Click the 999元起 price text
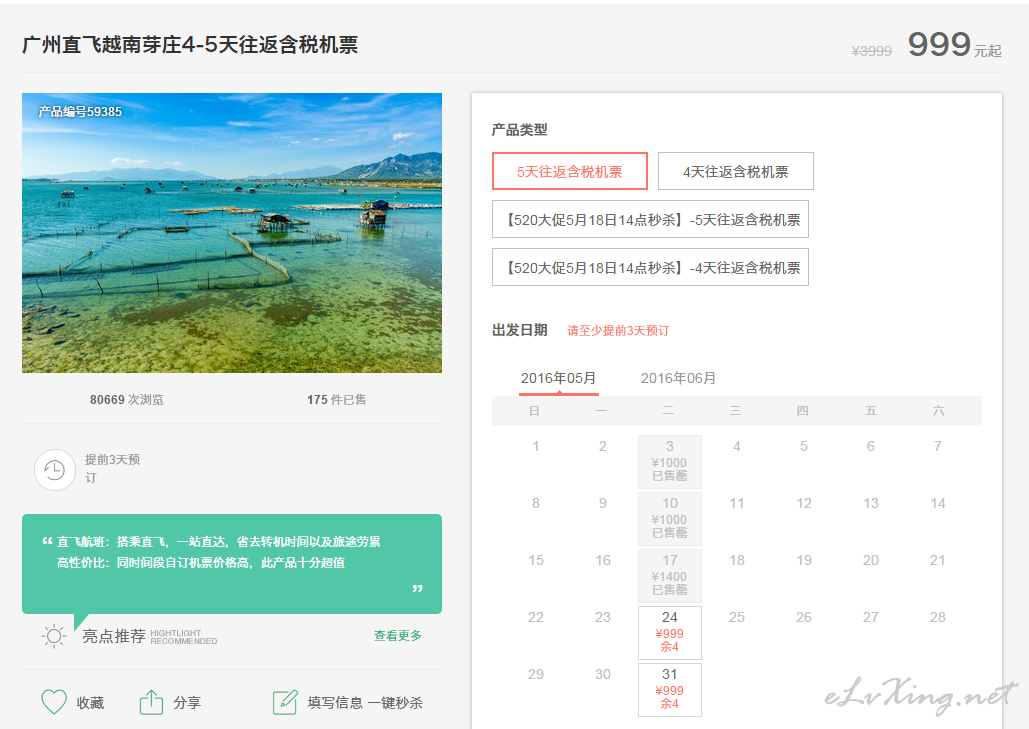This screenshot has width=1029, height=729. pyautogui.click(x=955, y=45)
